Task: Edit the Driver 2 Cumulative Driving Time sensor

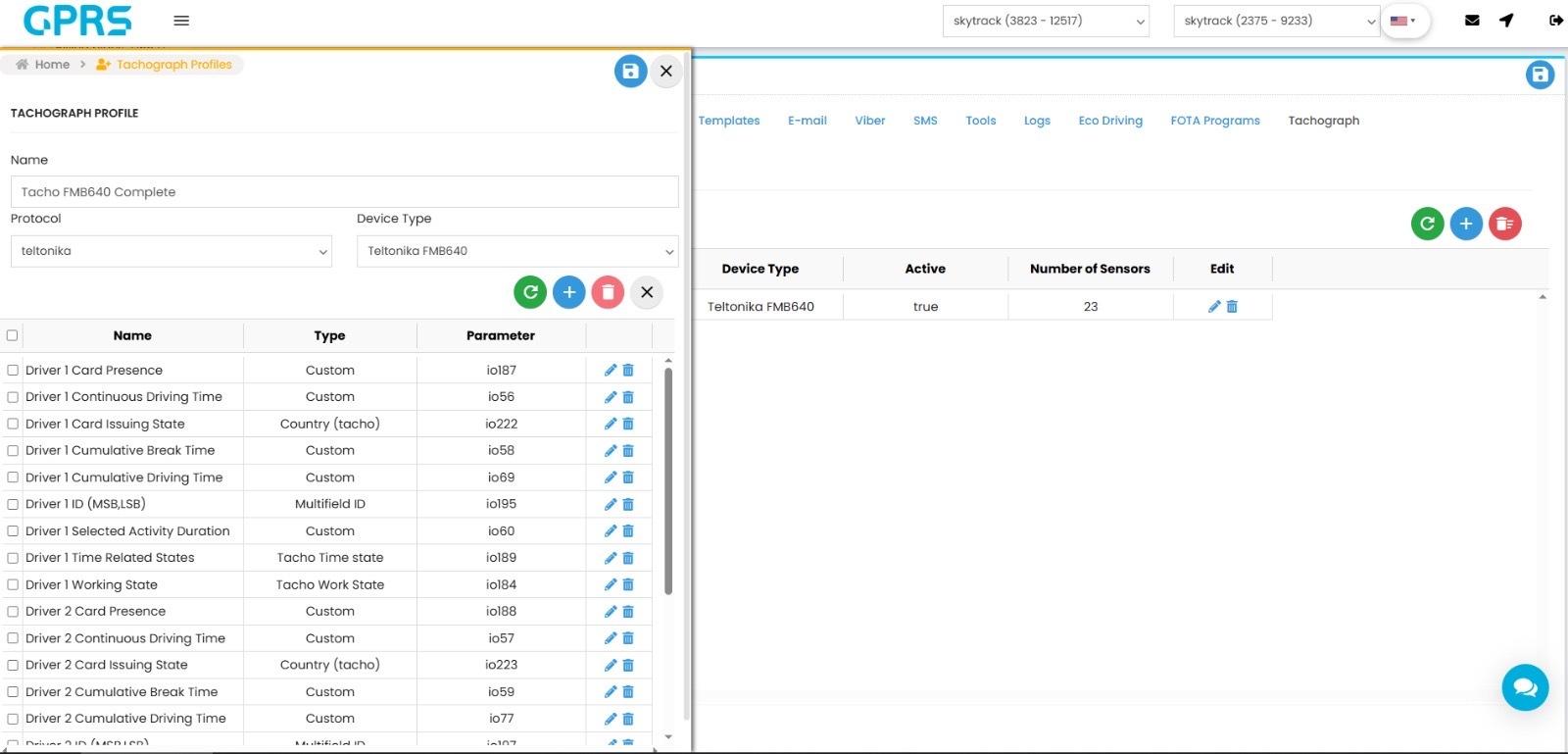Action: tap(611, 719)
